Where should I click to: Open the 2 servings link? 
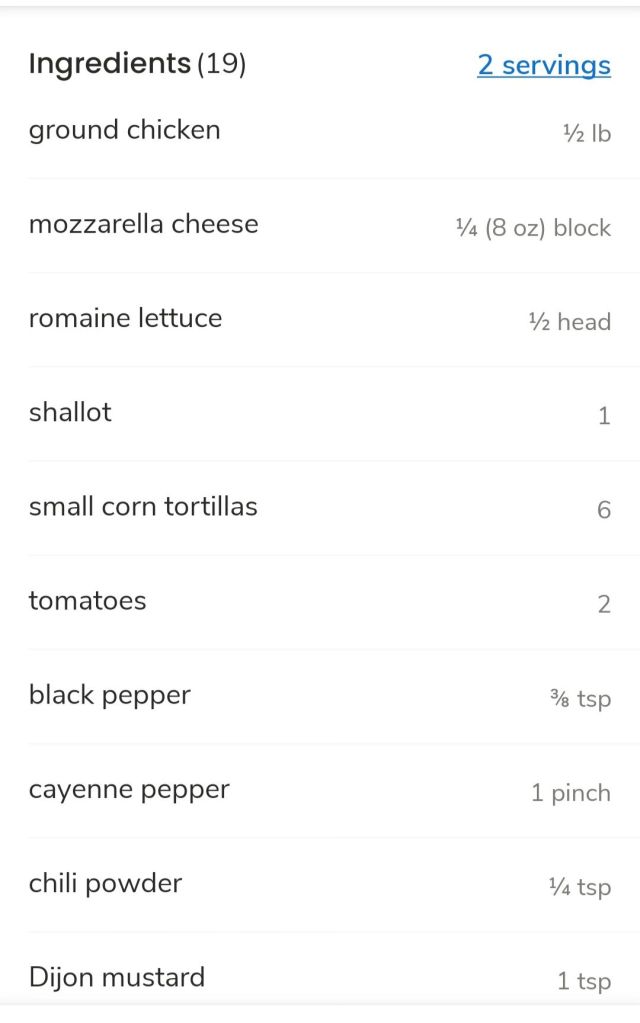tap(543, 65)
